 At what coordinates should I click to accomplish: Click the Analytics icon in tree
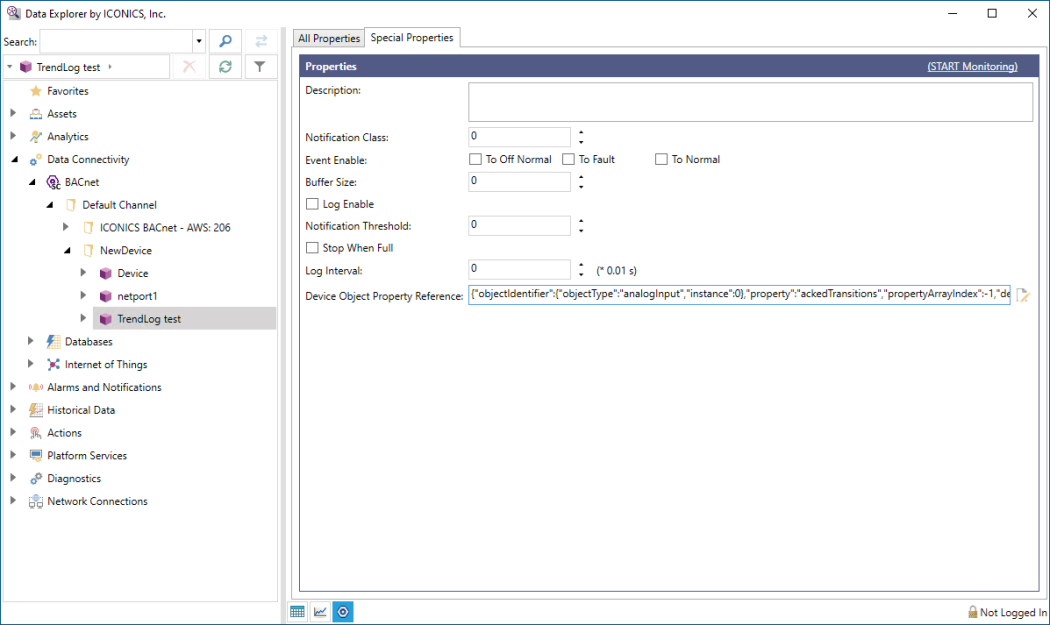[x=36, y=137]
